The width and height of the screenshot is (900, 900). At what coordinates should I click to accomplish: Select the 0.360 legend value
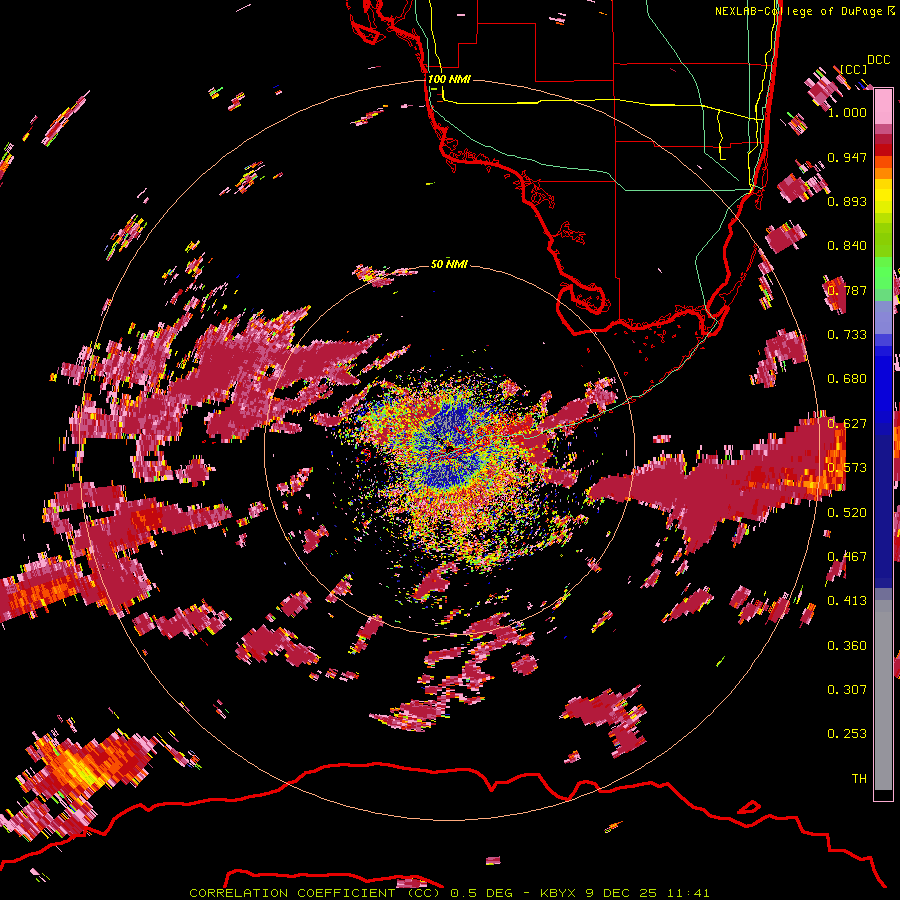click(847, 646)
